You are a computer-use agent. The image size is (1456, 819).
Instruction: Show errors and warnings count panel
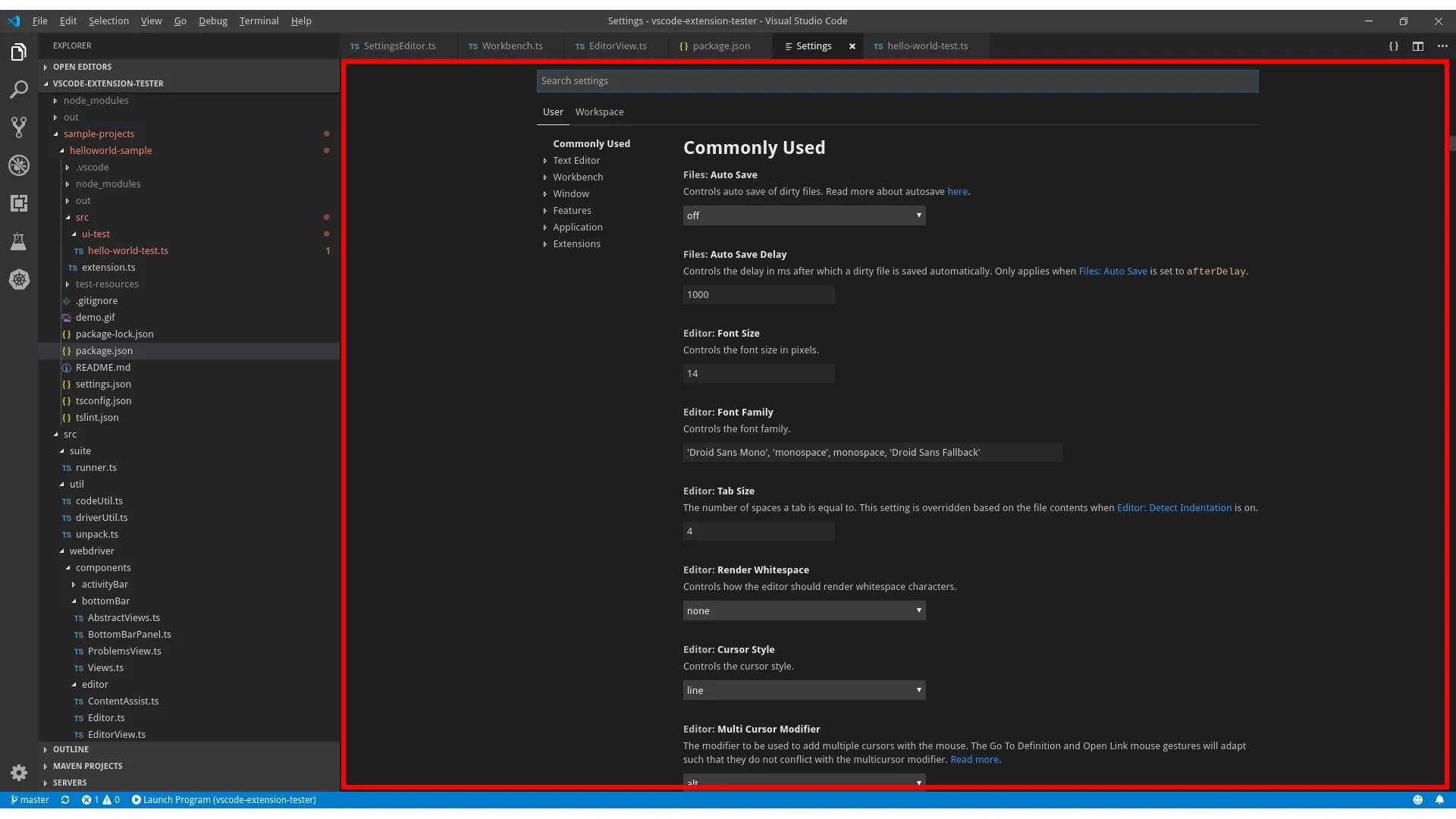coord(101,800)
